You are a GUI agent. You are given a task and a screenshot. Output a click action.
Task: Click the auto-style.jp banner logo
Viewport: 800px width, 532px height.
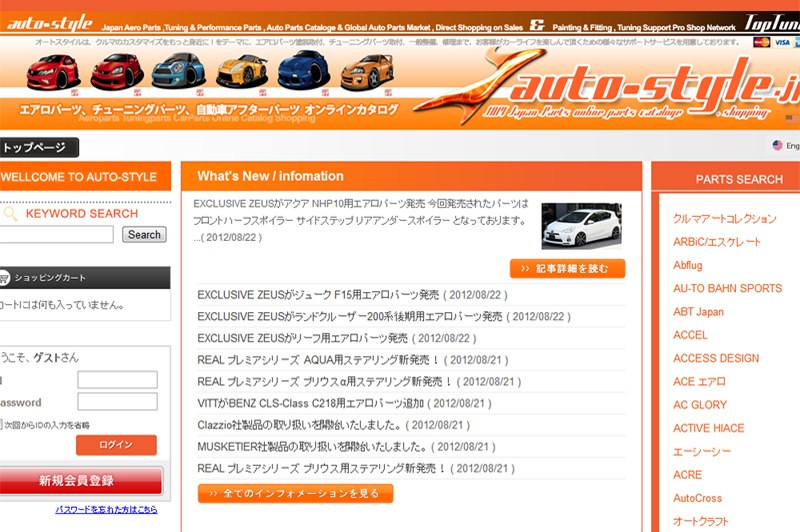coord(620,90)
